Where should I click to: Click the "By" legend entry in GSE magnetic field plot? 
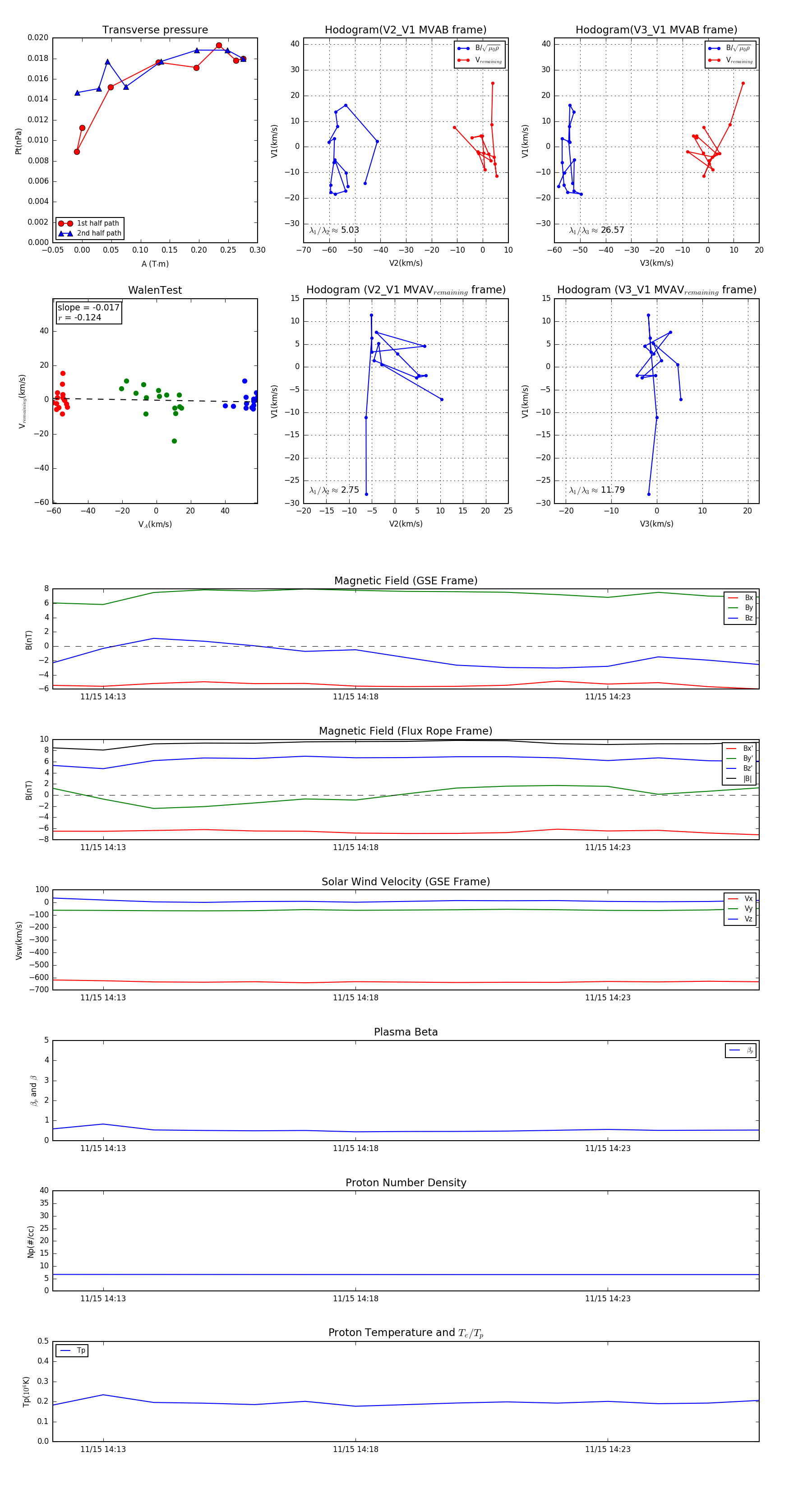(x=740, y=608)
